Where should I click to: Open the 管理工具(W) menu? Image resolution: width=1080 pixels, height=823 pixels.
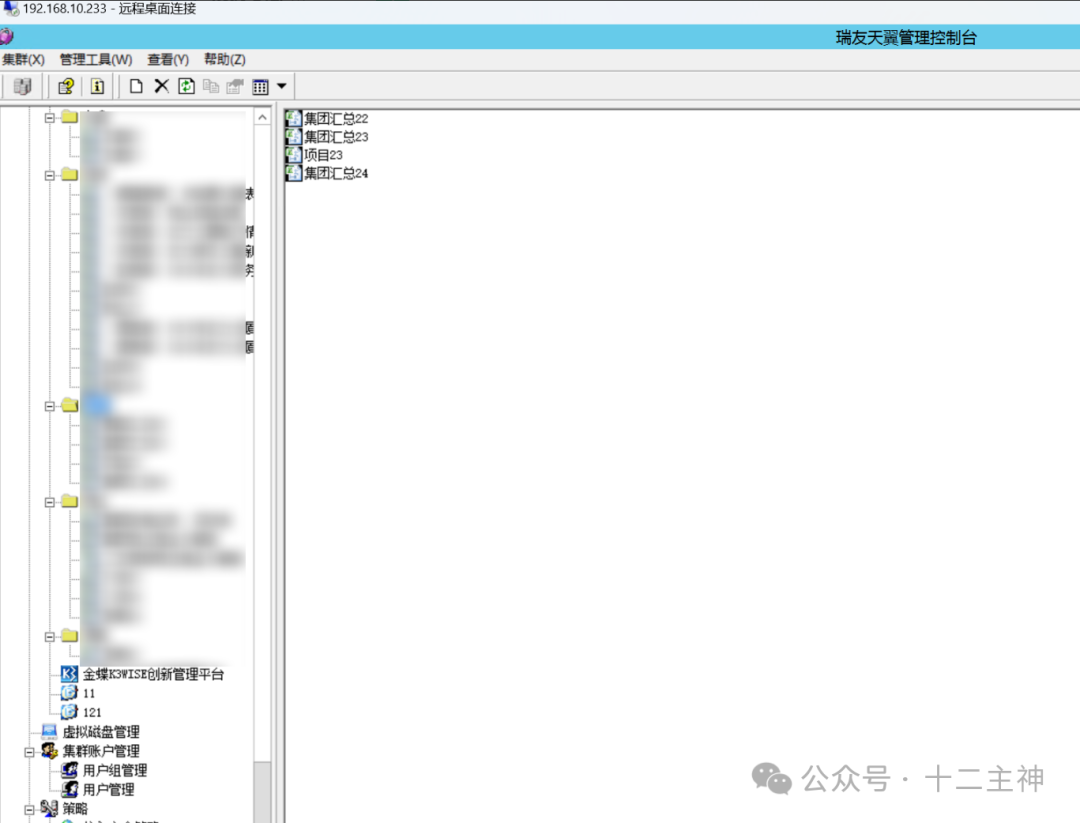96,60
